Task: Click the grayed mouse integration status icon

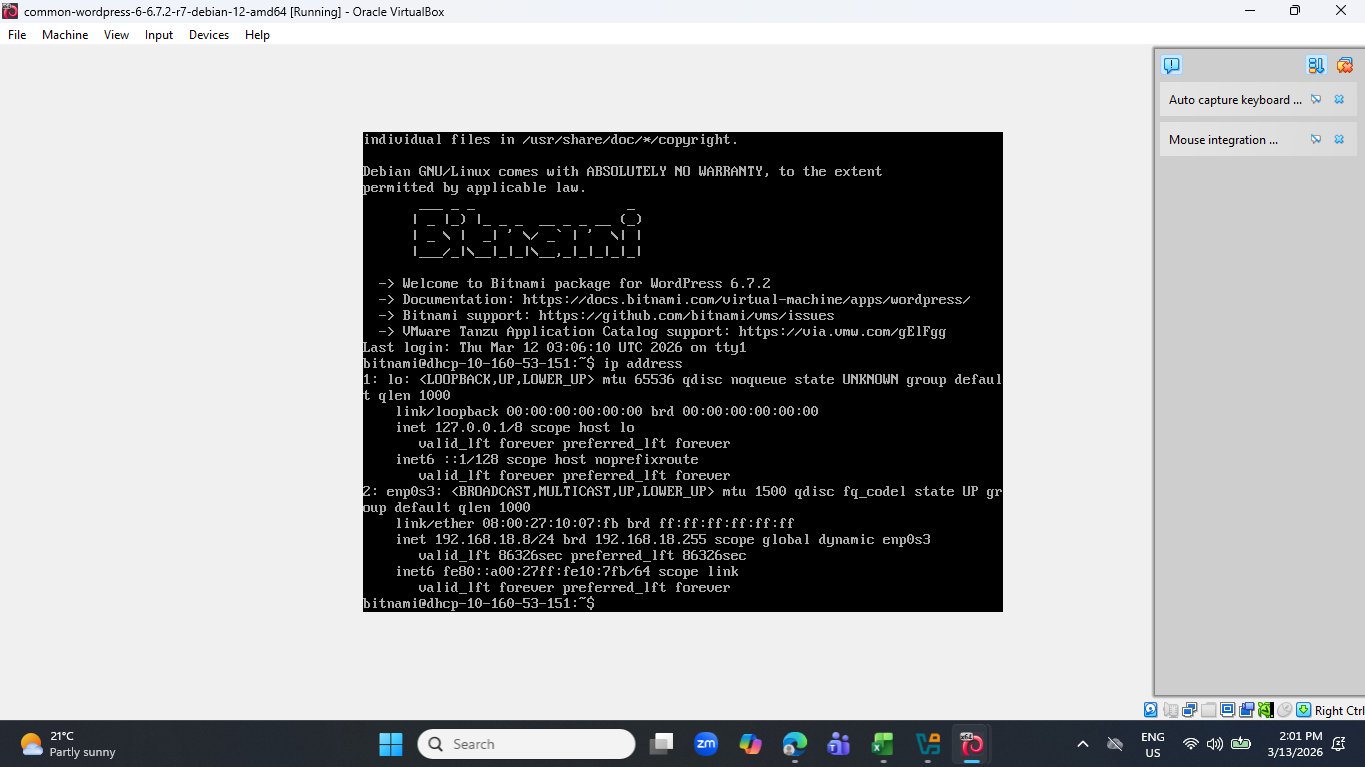Action: 1284,710
